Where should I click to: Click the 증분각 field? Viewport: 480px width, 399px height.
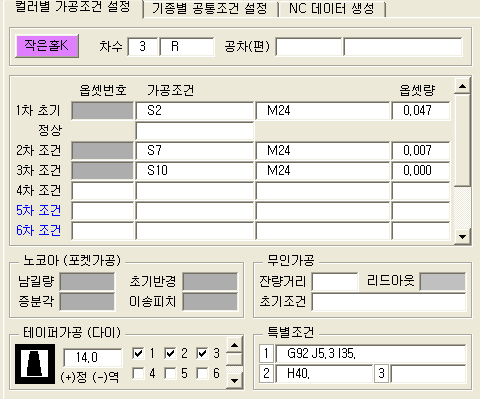[x=87, y=302]
